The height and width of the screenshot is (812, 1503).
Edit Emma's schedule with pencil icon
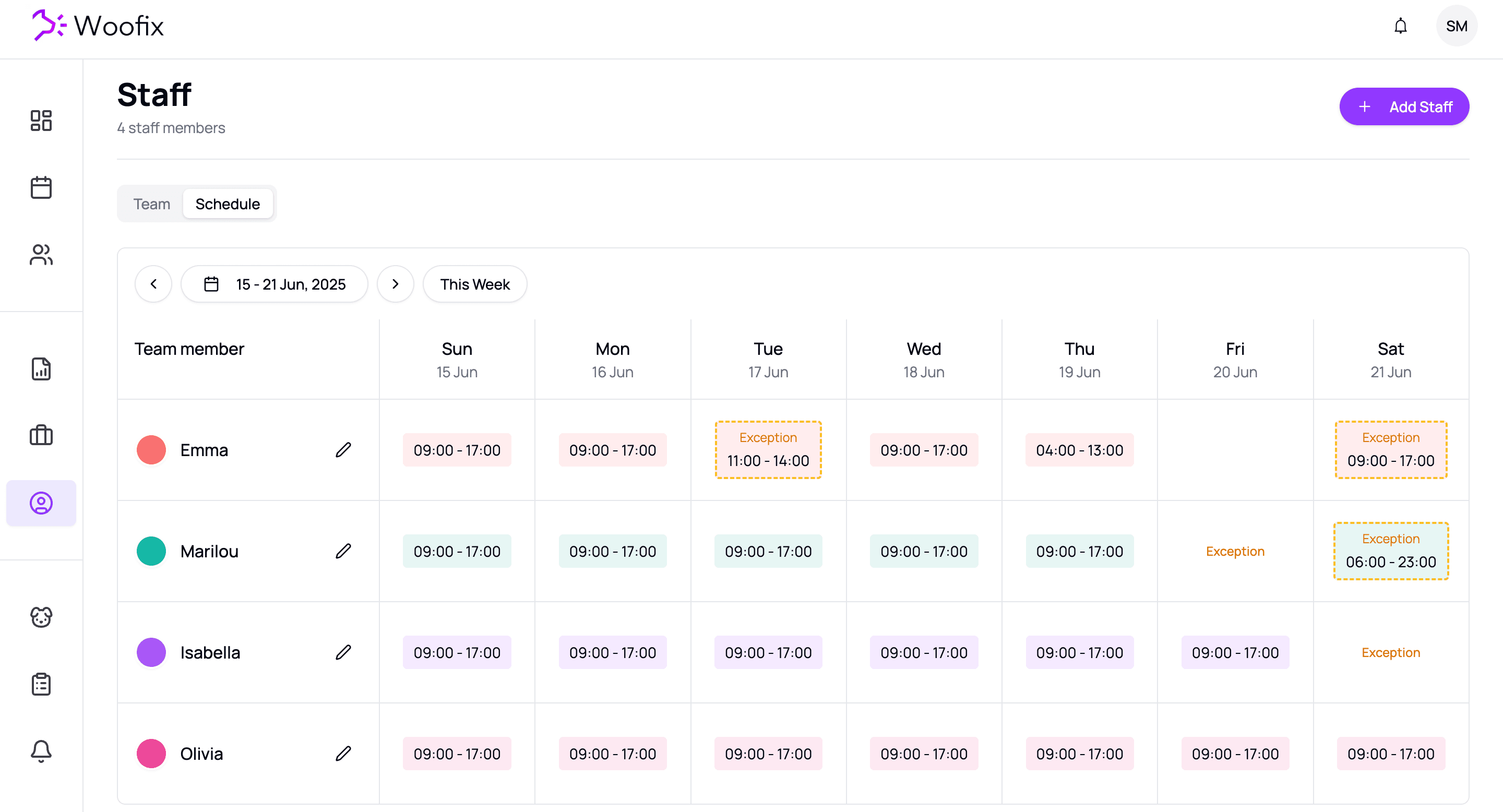pyautogui.click(x=343, y=450)
